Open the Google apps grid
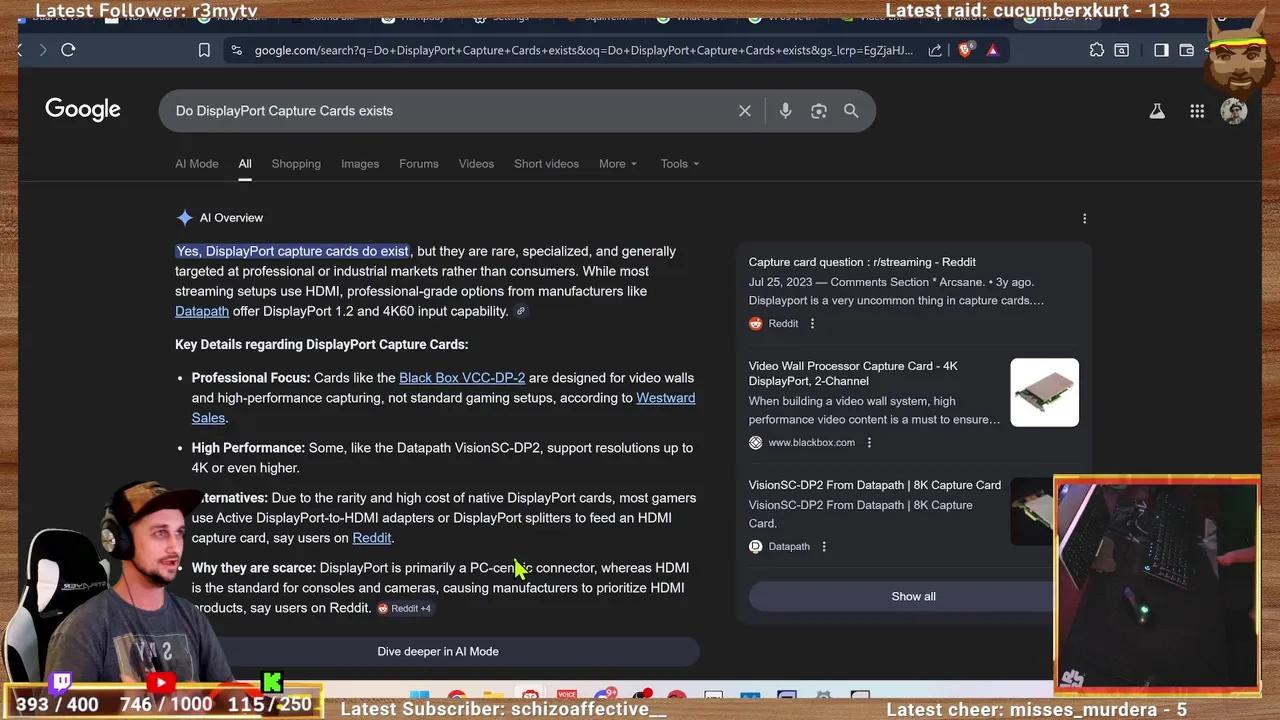This screenshot has width=1280, height=720. (1197, 111)
